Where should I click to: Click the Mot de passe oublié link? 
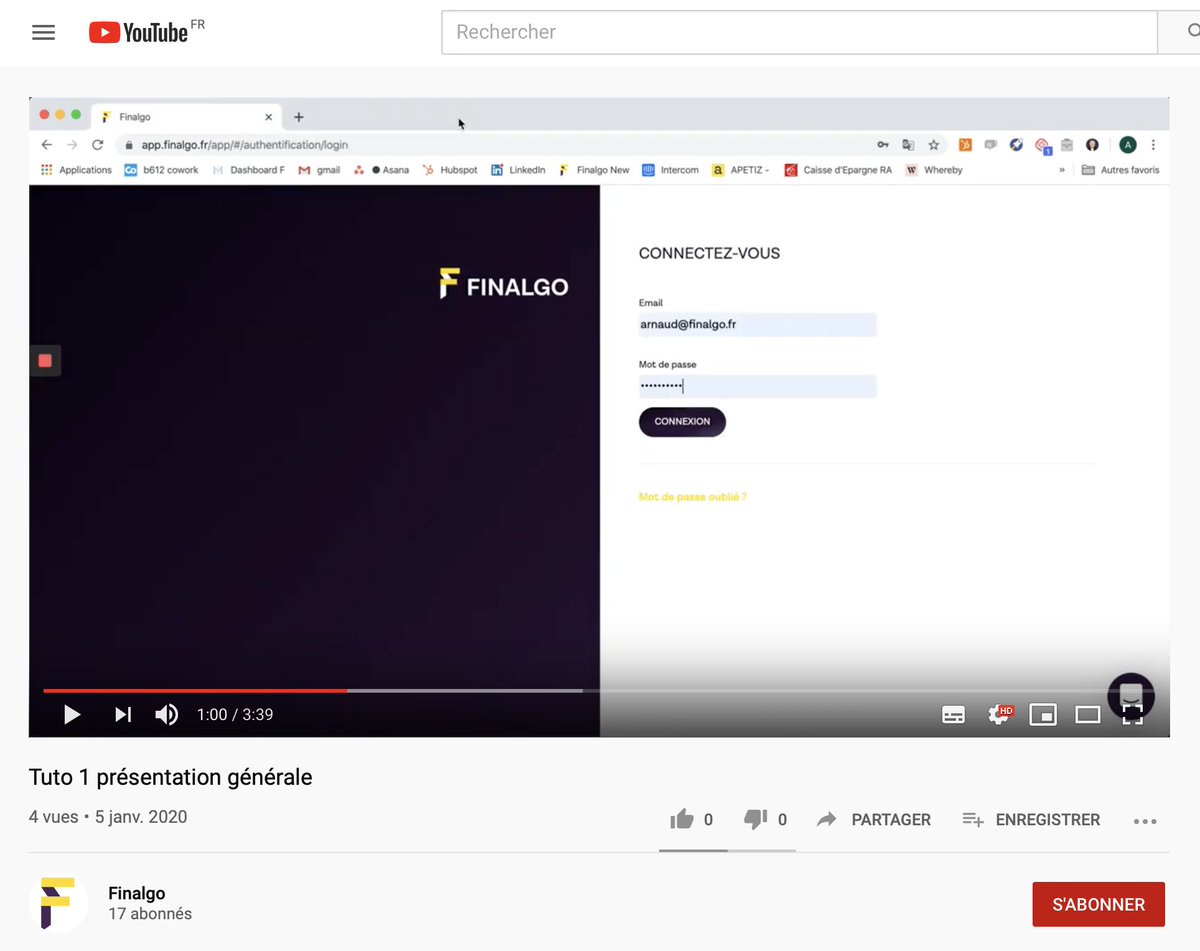click(692, 497)
